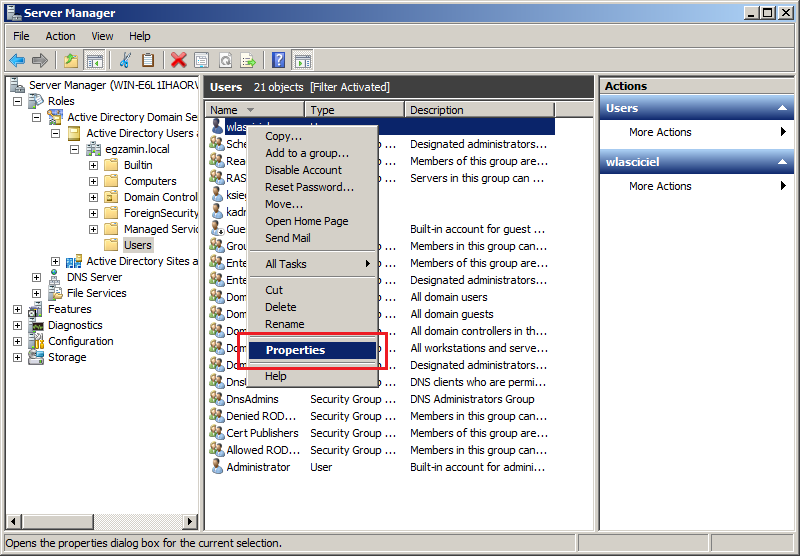
Task: Expand the DNS Server node
Action: (36, 277)
